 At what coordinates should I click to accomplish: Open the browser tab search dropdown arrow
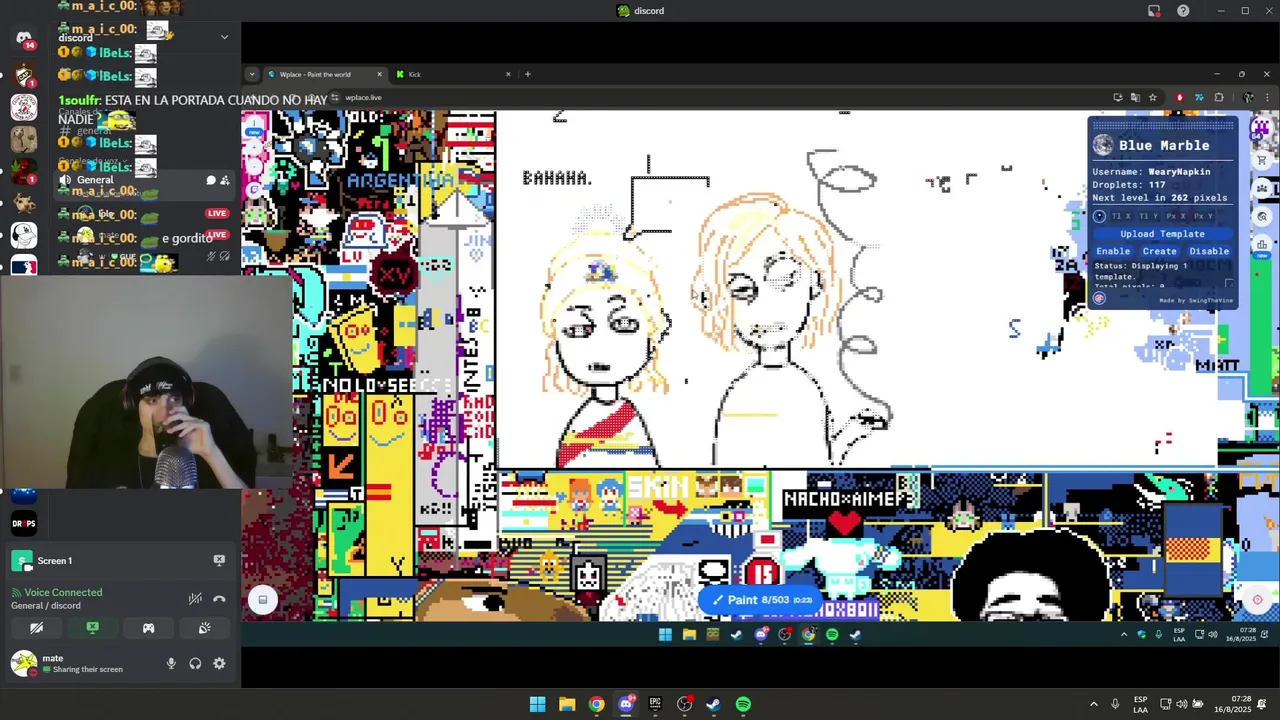252,74
